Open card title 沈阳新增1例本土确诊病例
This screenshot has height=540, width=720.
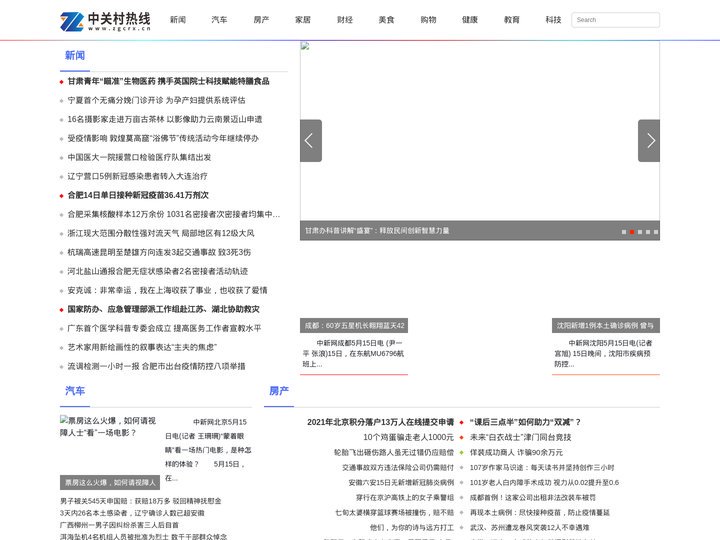click(606, 326)
